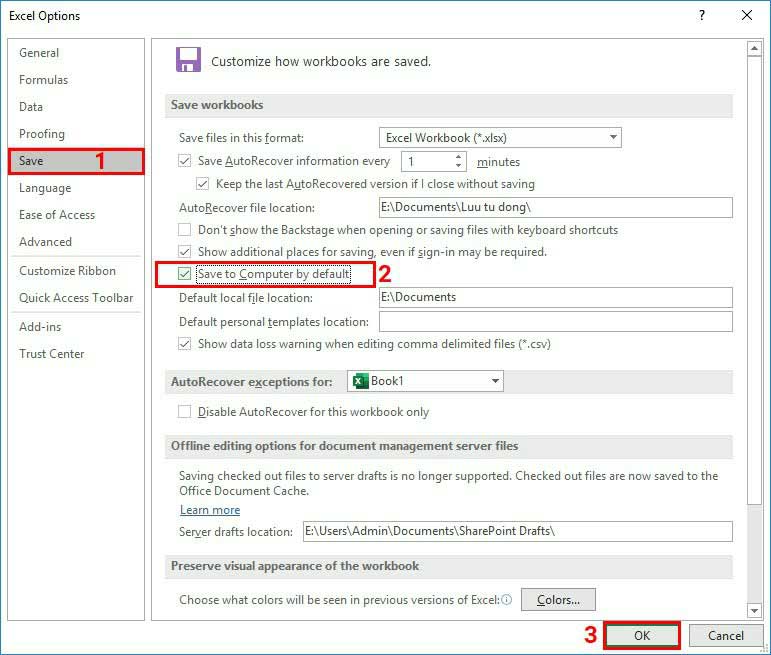The height and width of the screenshot is (655, 771).
Task: Click the Excel icon beside Book1
Action: click(x=360, y=381)
